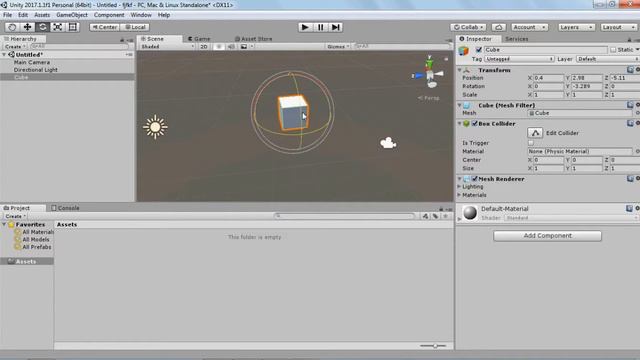Open the Layers dropdown
The width and height of the screenshot is (640, 360).
click(x=576, y=27)
